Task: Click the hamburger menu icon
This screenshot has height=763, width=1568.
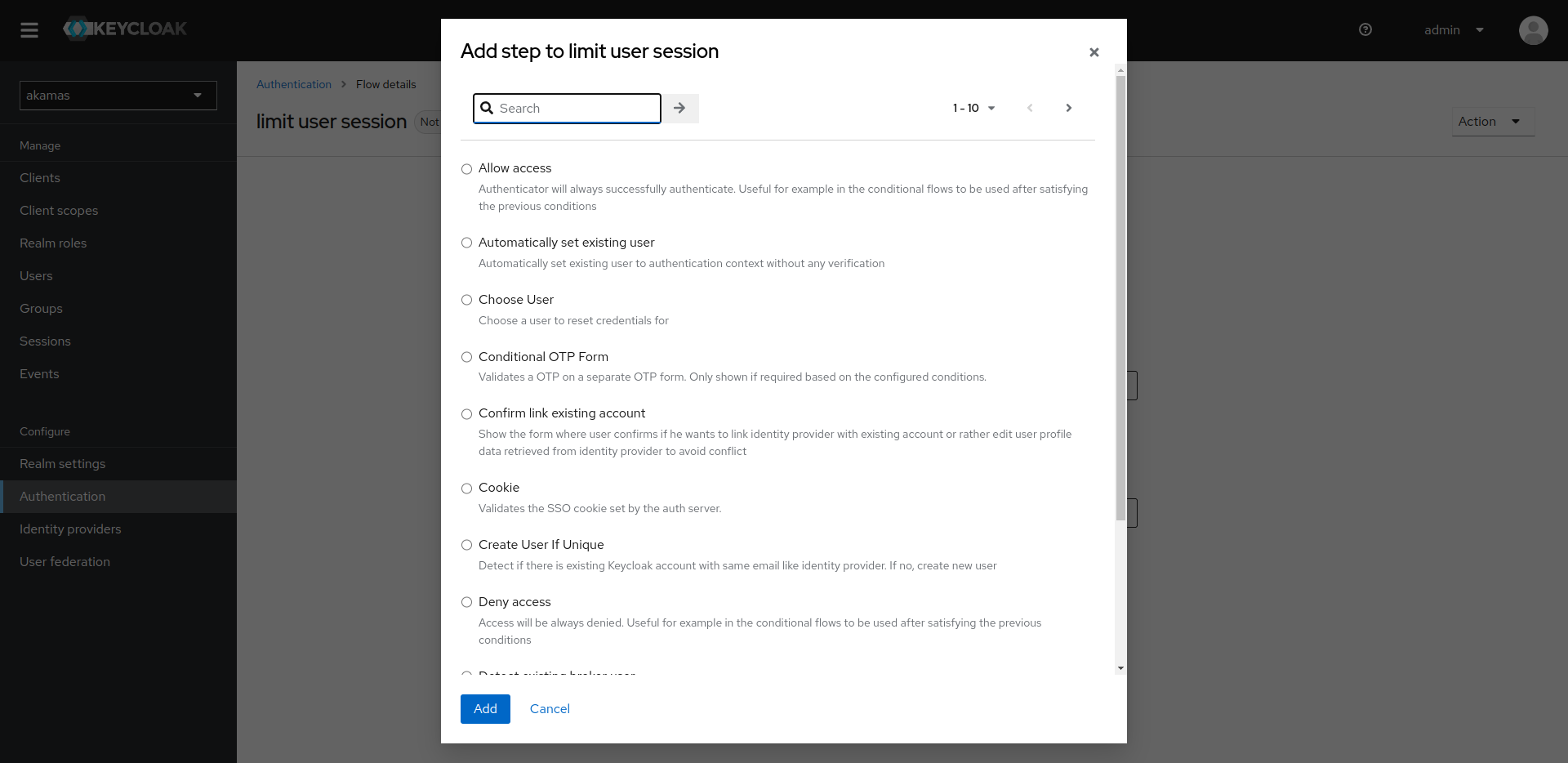Action: tap(29, 30)
